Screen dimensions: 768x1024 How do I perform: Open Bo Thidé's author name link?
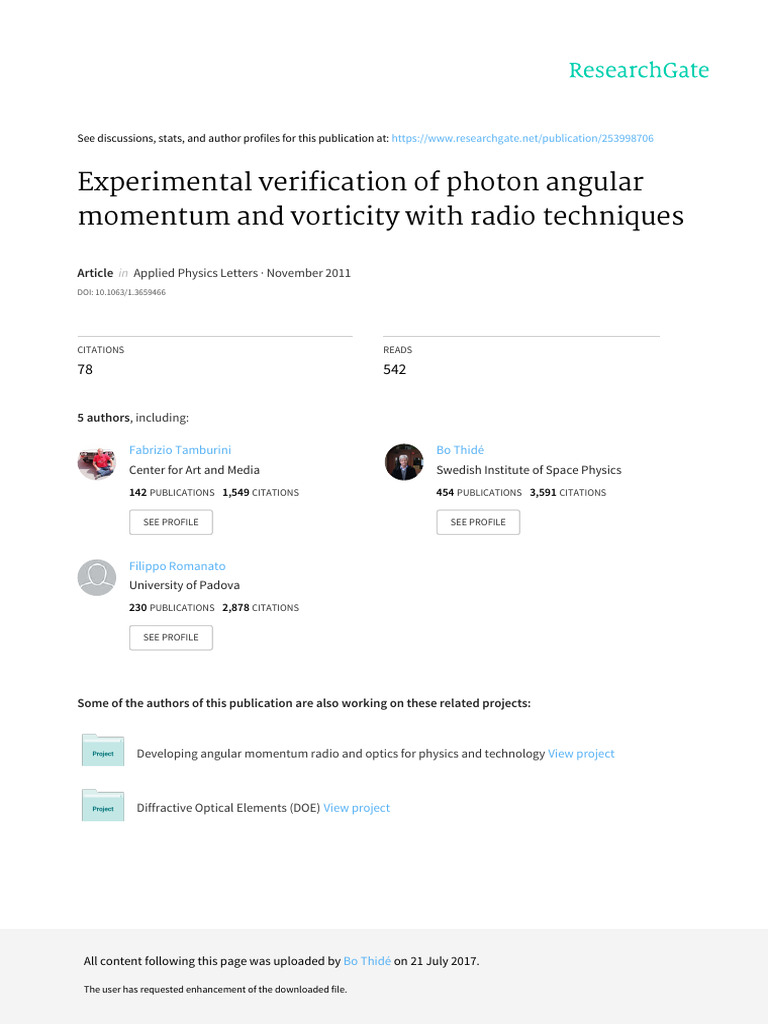pos(460,450)
